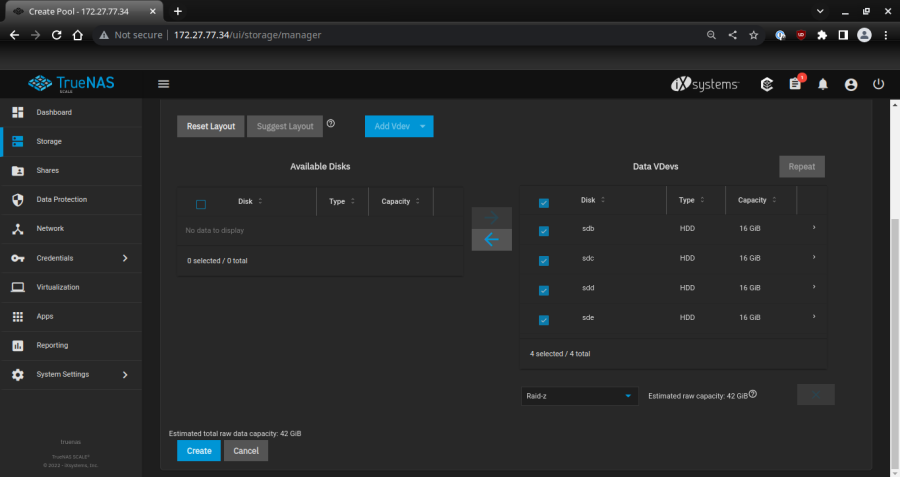Viewport: 900px width, 477px height.
Task: Click the power button icon
Action: 878,84
